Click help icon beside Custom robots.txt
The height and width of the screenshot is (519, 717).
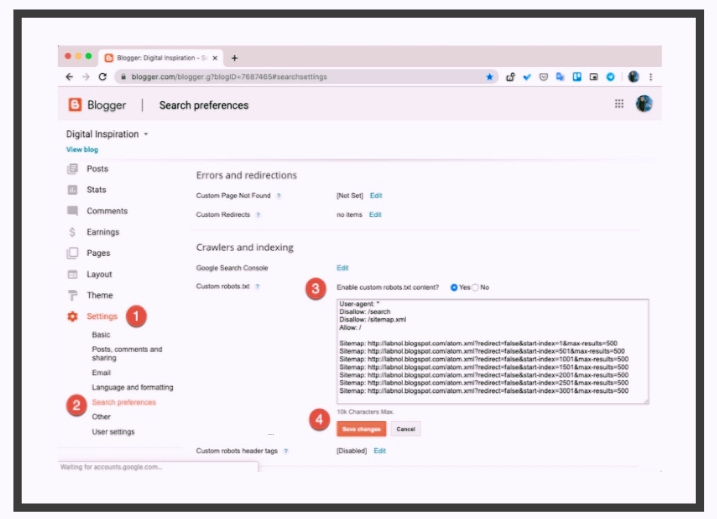pos(257,287)
